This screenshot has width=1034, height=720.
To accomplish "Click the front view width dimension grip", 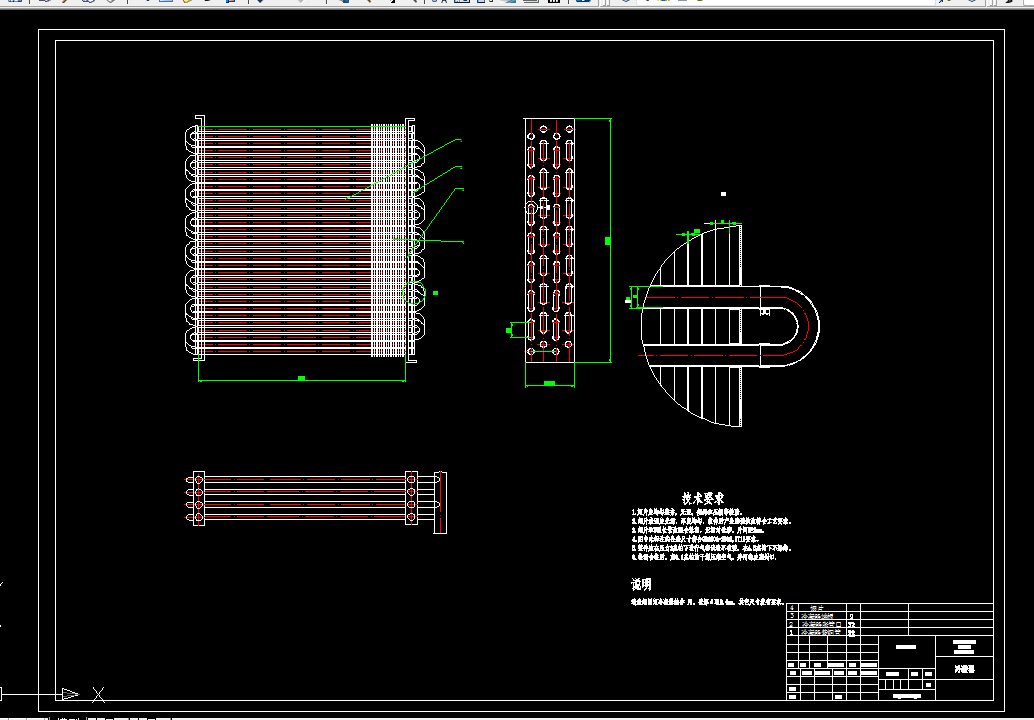I will tap(301, 378).
